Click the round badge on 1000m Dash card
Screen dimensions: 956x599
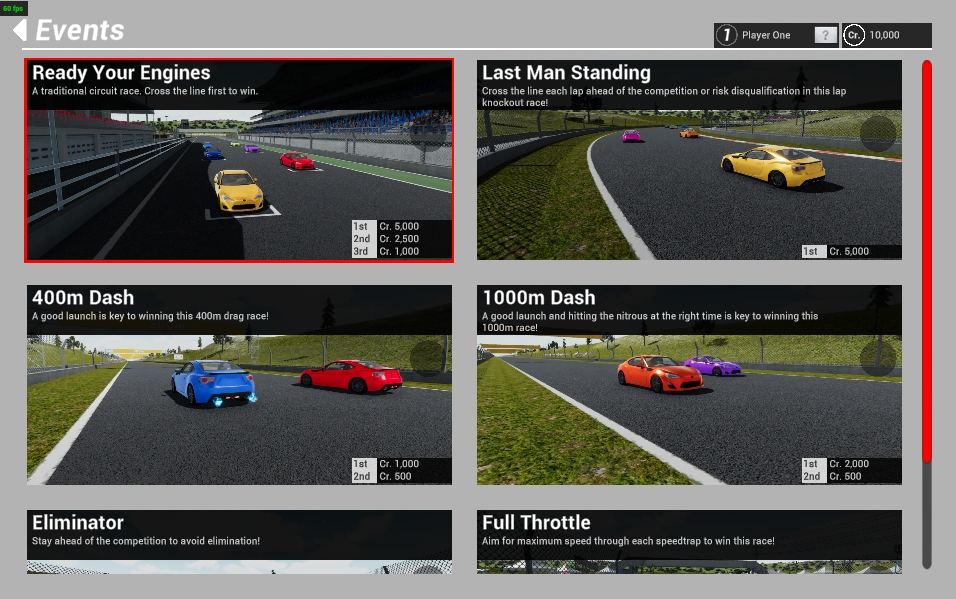coord(877,358)
